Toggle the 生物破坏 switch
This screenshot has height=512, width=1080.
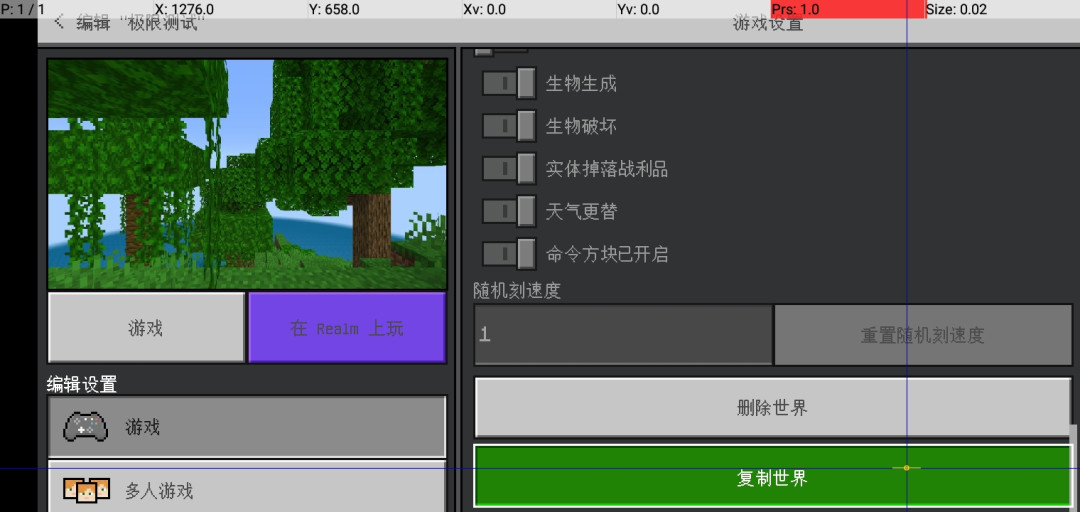(x=509, y=126)
